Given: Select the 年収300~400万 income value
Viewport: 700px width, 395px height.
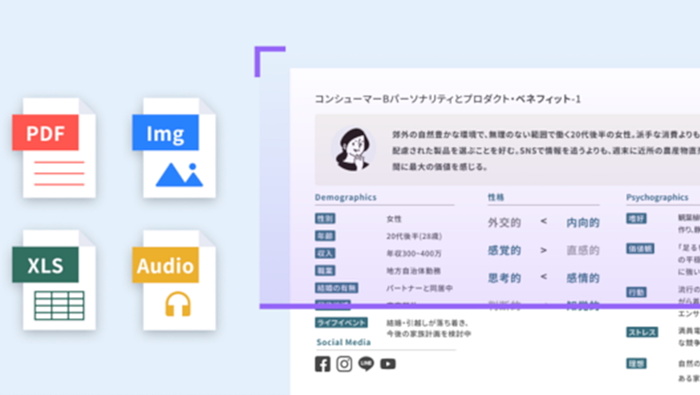Looking at the screenshot, I should coord(414,254).
